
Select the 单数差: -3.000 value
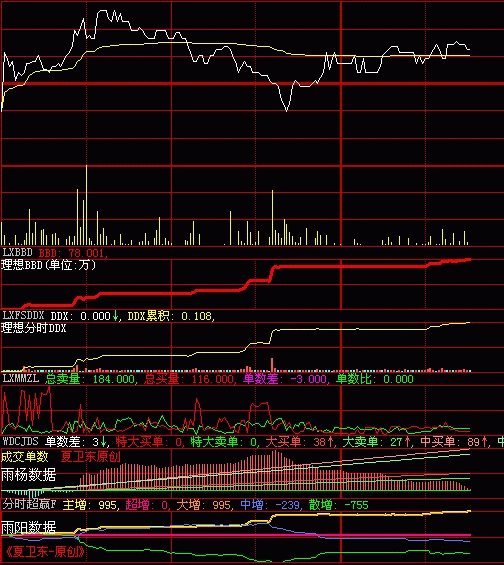286,379
